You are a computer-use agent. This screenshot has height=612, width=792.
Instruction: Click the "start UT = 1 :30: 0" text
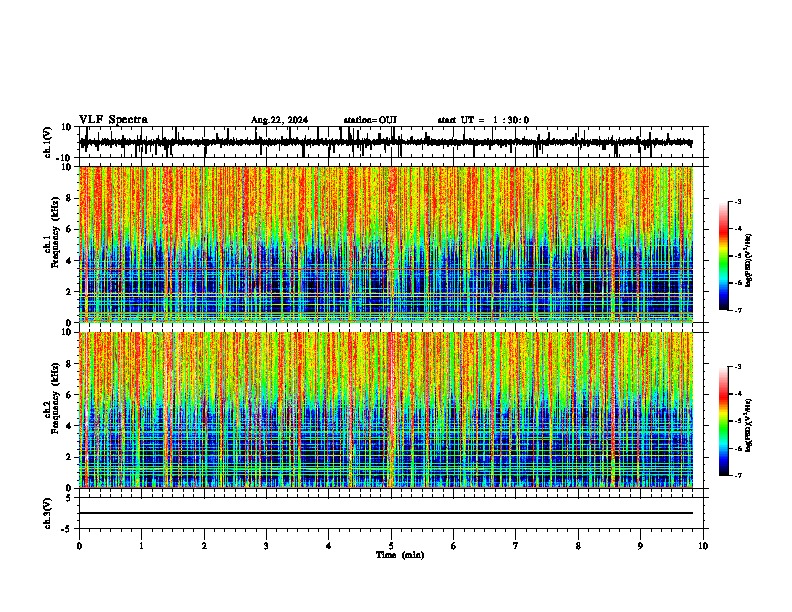tap(483, 120)
